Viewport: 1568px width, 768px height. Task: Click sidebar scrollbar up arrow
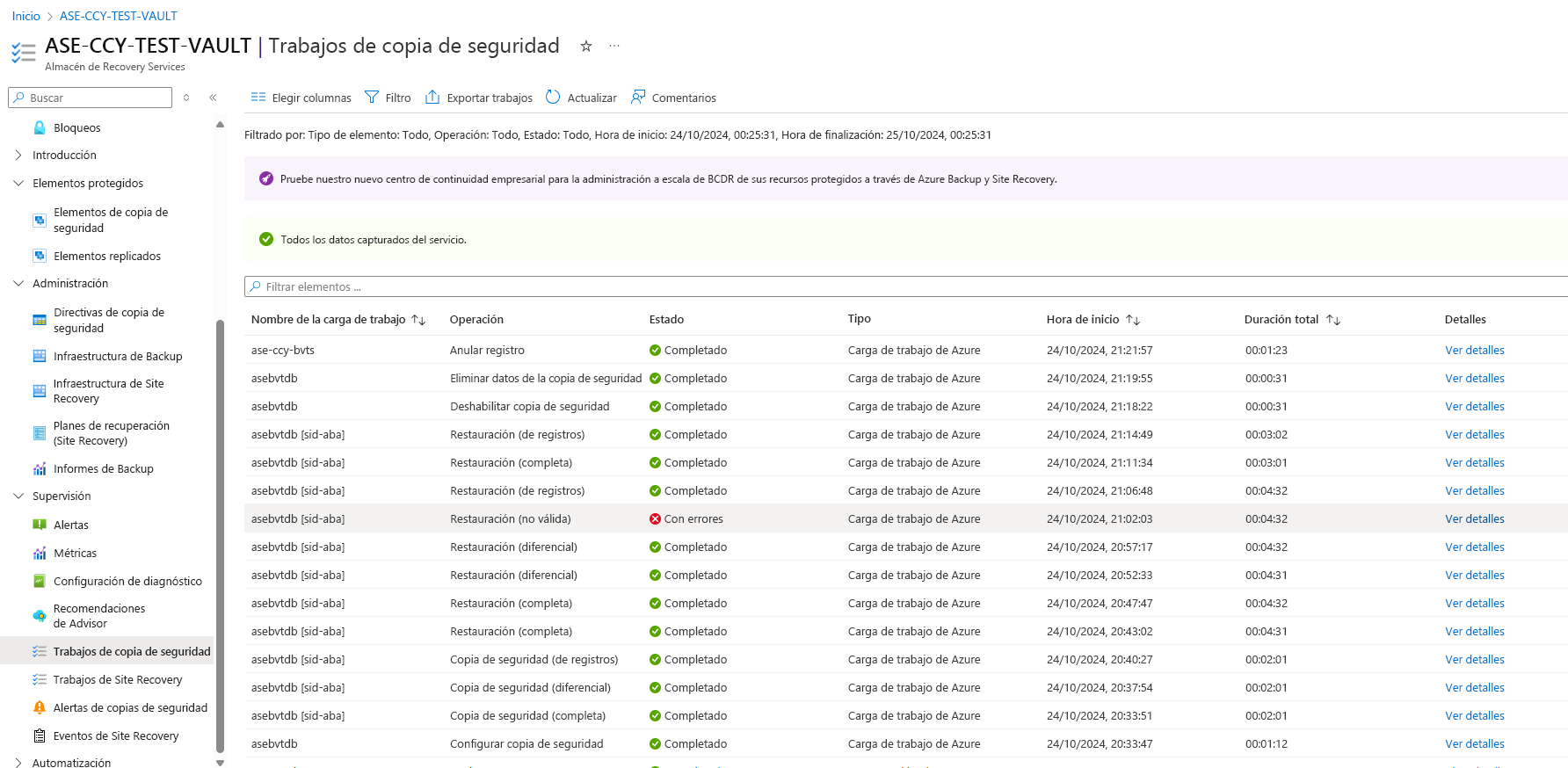220,125
